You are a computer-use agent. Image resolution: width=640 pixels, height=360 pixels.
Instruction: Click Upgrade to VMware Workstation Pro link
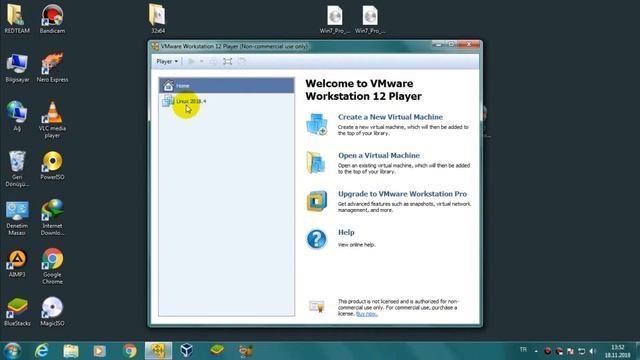point(402,194)
